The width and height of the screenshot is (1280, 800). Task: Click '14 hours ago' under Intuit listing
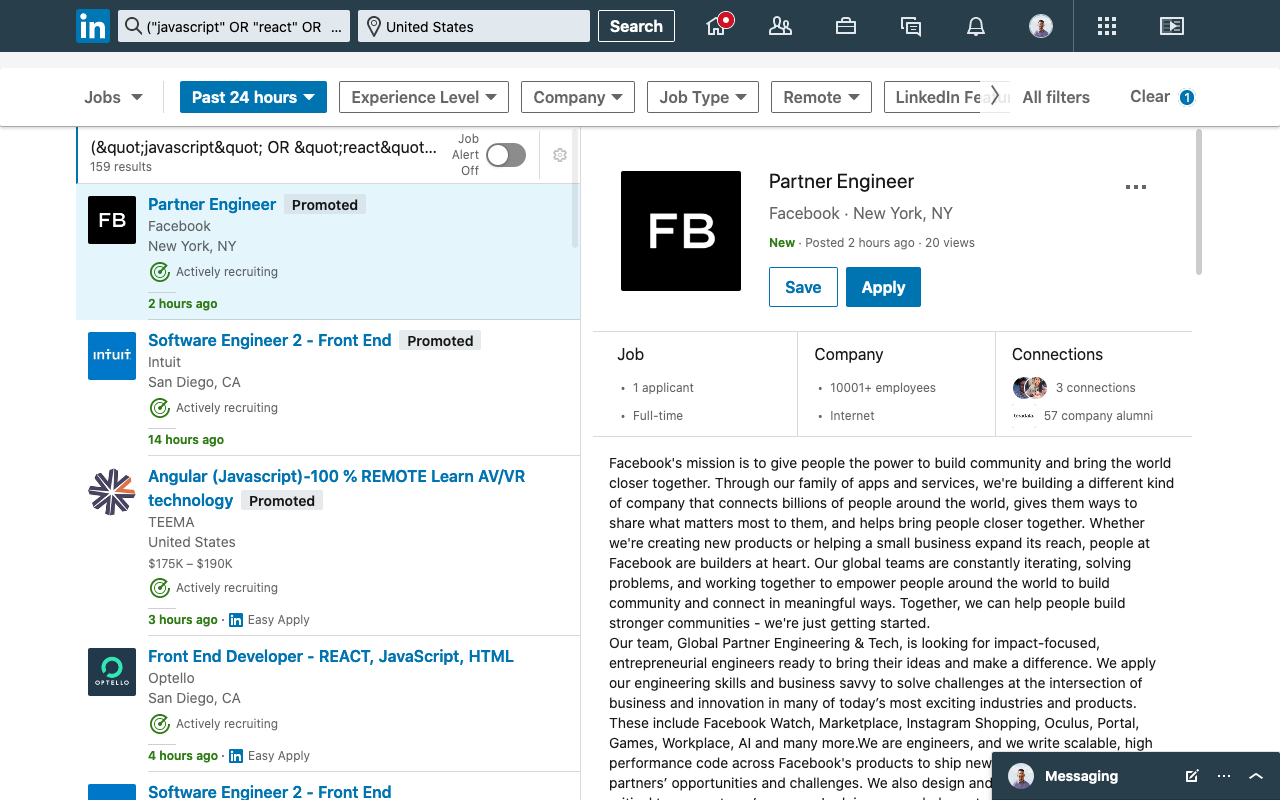click(x=186, y=440)
